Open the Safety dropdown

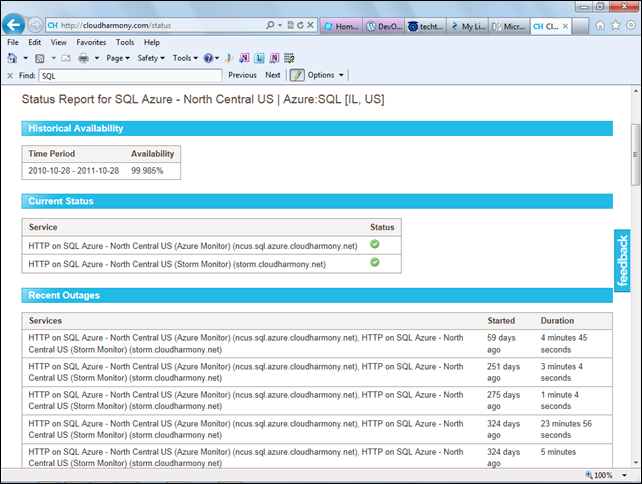(x=151, y=58)
